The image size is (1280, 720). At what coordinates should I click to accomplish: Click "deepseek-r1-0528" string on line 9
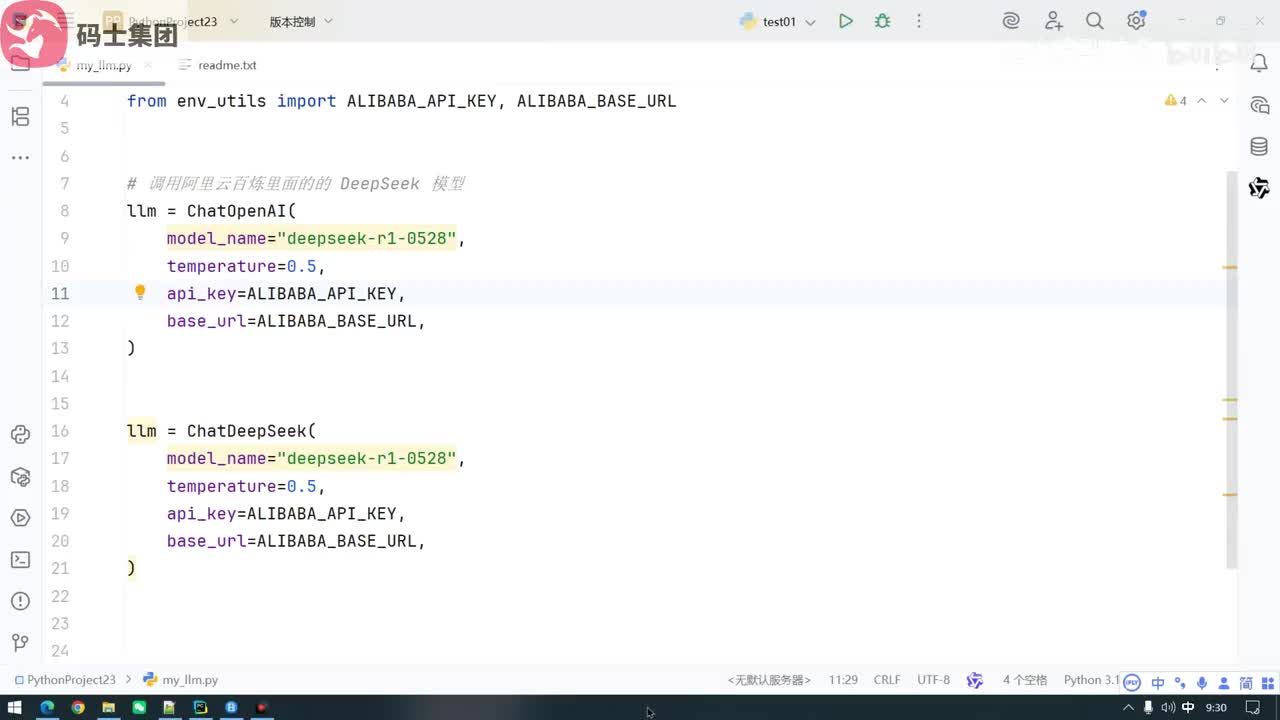[366, 238]
